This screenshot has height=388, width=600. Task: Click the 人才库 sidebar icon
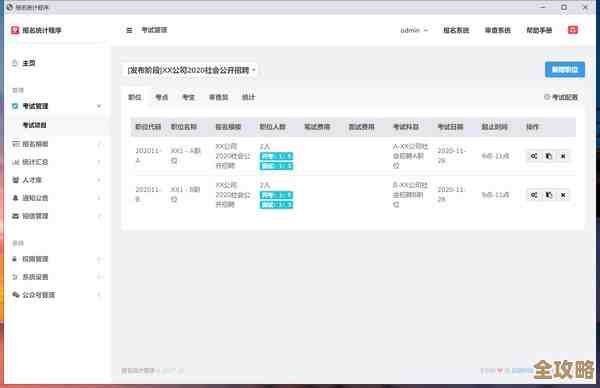16,180
